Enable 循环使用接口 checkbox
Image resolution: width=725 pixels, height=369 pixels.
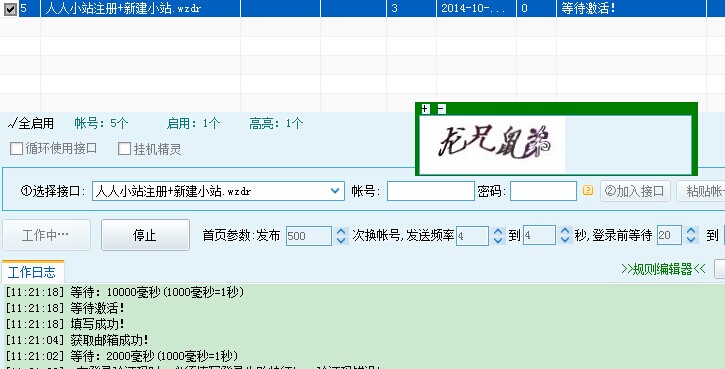click(16, 149)
